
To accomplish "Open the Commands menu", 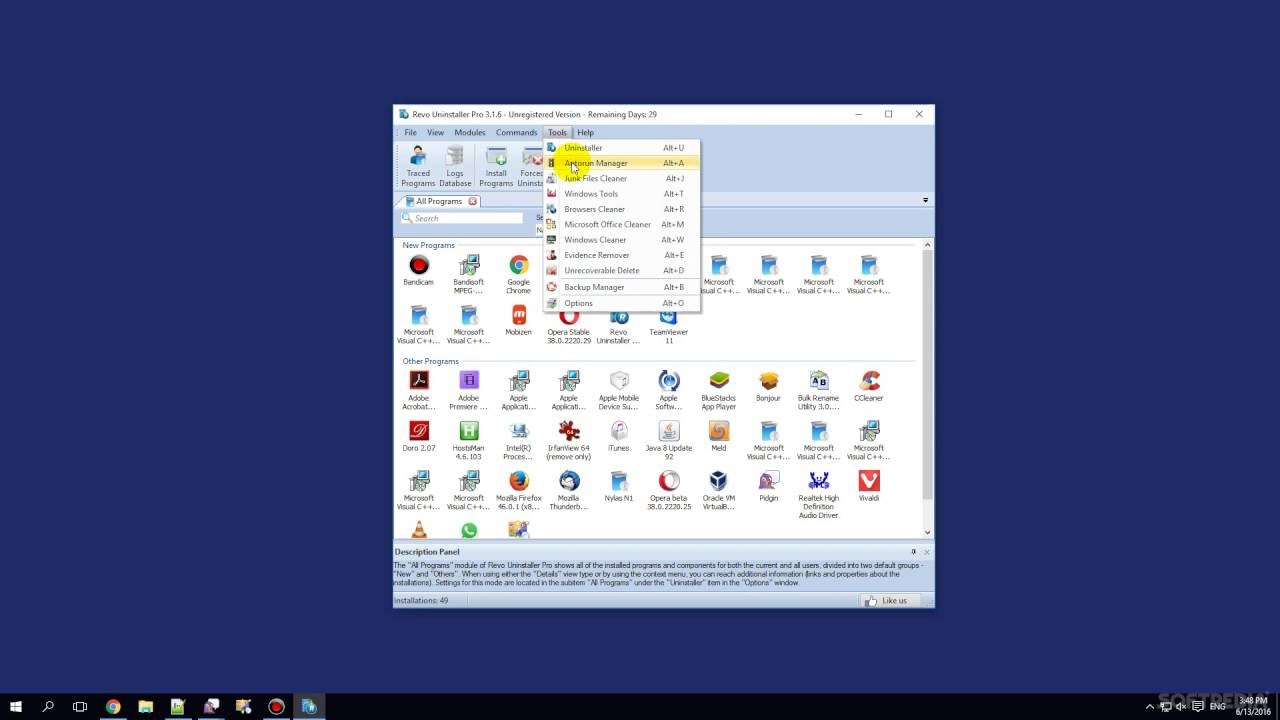I will tap(516, 132).
